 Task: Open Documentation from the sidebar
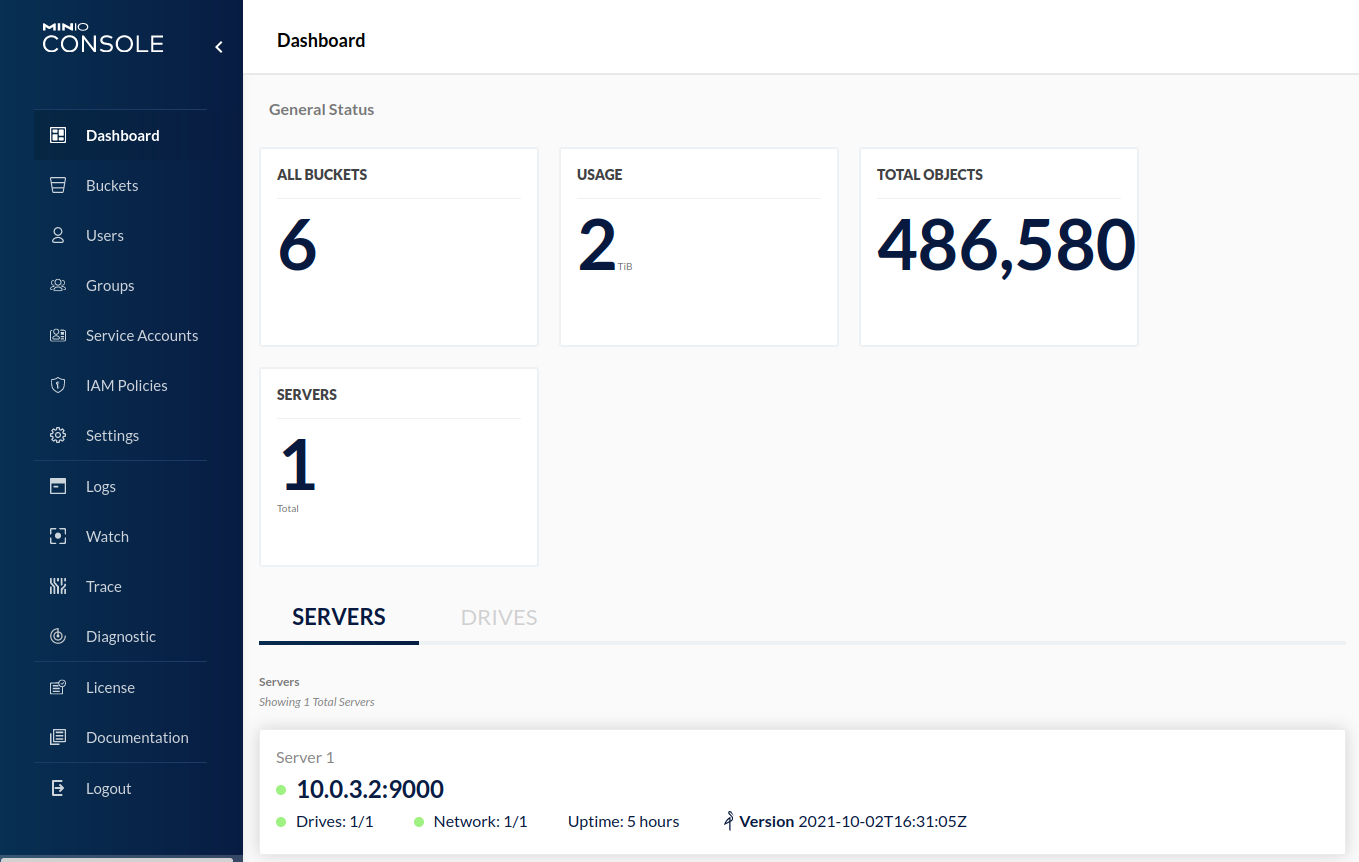coord(58,737)
